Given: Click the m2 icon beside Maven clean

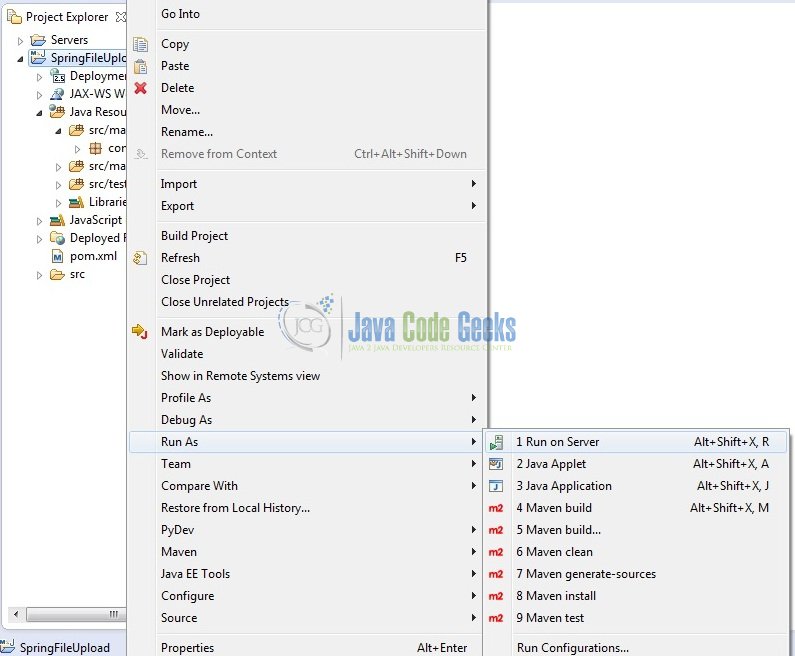Looking at the screenshot, I should point(496,552).
